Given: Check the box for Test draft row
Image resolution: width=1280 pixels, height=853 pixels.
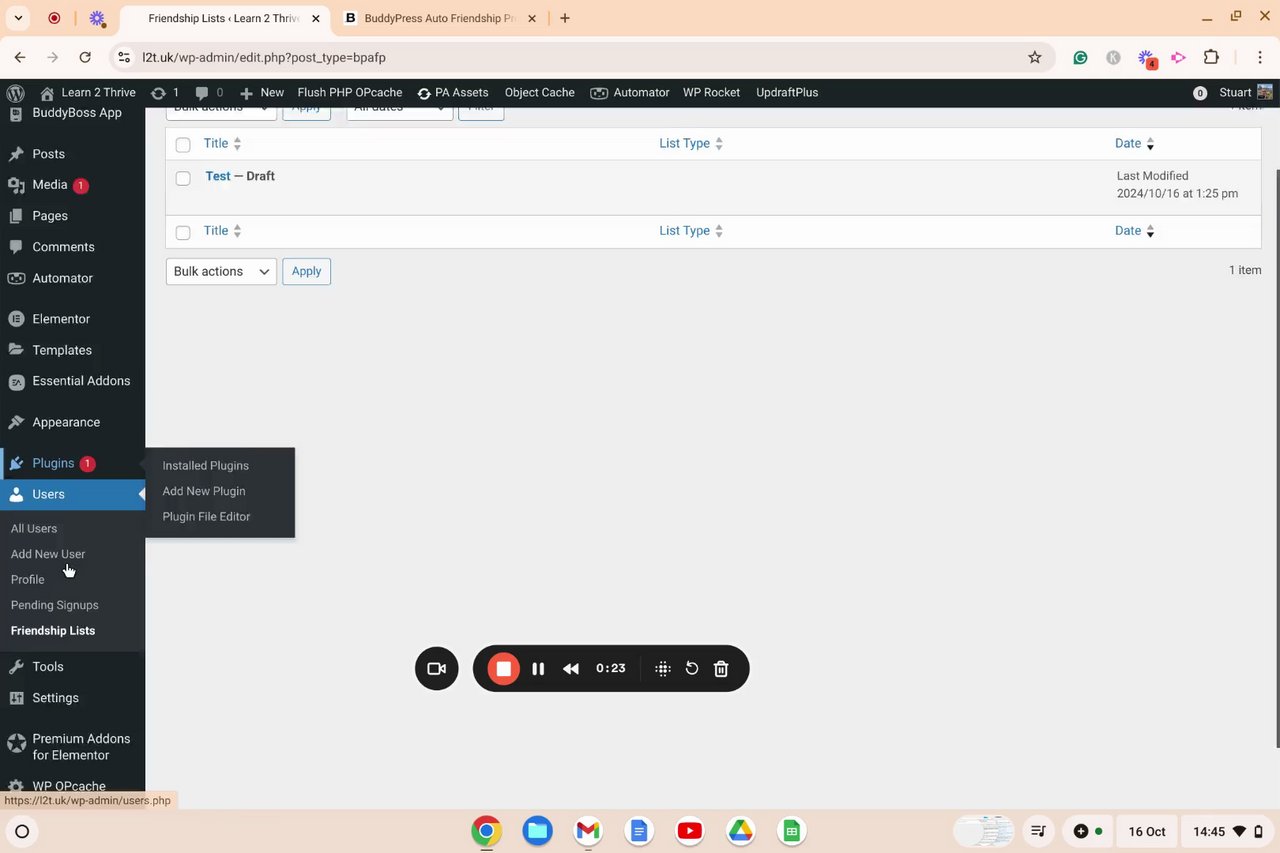Looking at the screenshot, I should point(183,178).
